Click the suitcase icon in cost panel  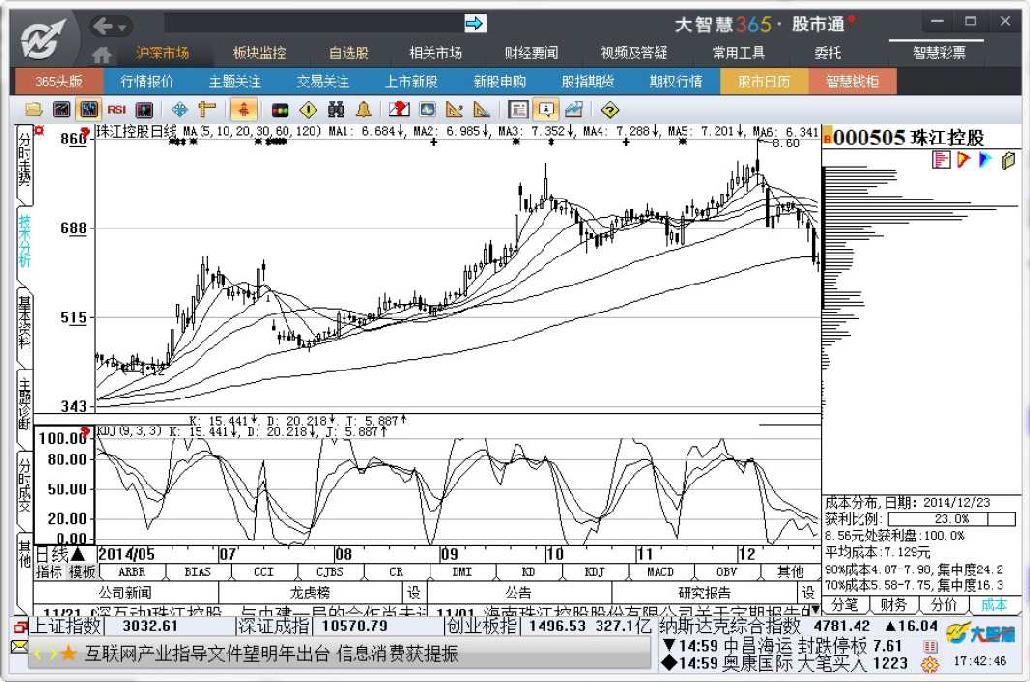pos(1008,159)
